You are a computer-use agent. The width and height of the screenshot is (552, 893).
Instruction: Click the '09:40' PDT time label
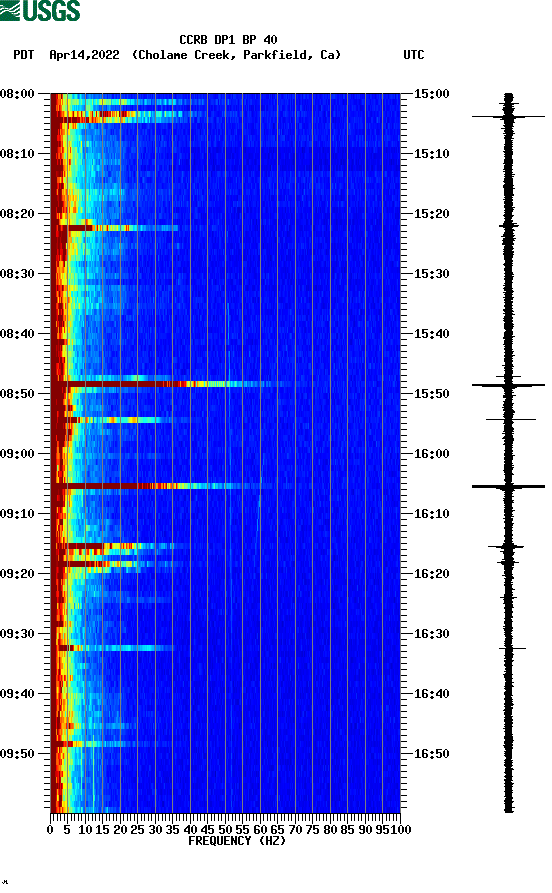point(17,694)
